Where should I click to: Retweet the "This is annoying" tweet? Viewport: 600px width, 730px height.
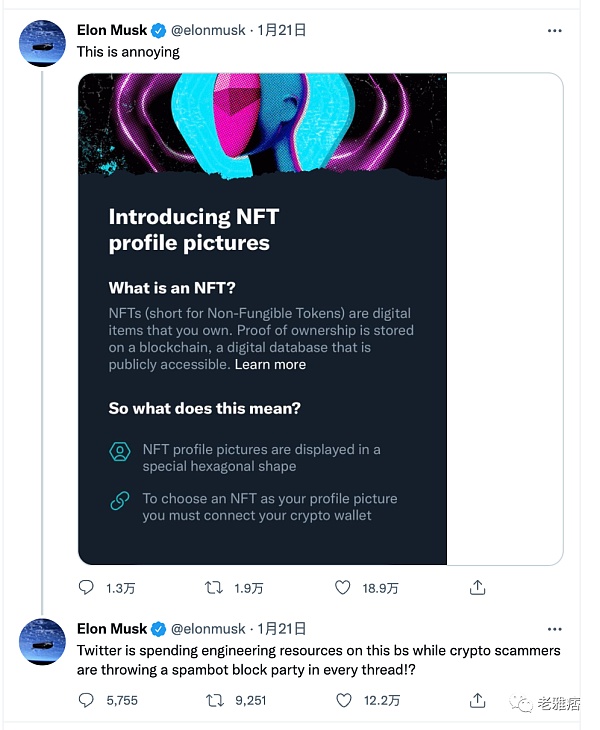(x=214, y=588)
